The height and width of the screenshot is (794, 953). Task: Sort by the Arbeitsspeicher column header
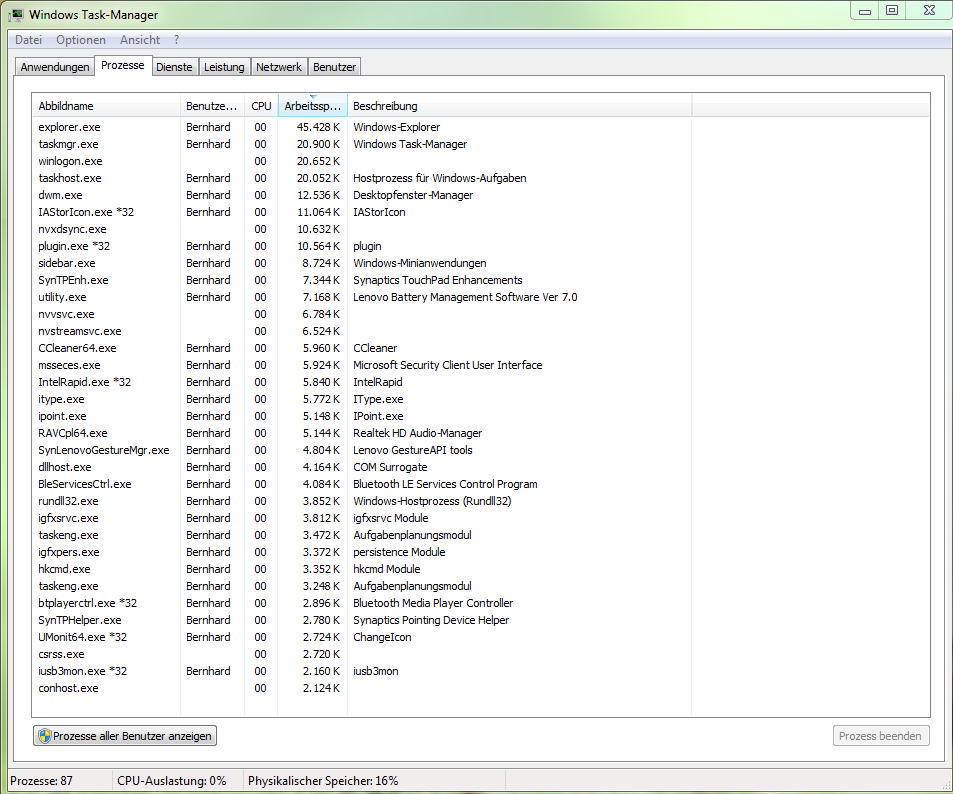312,106
